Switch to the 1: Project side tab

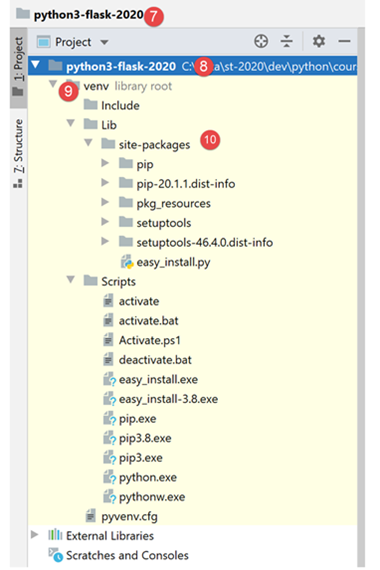[18, 67]
